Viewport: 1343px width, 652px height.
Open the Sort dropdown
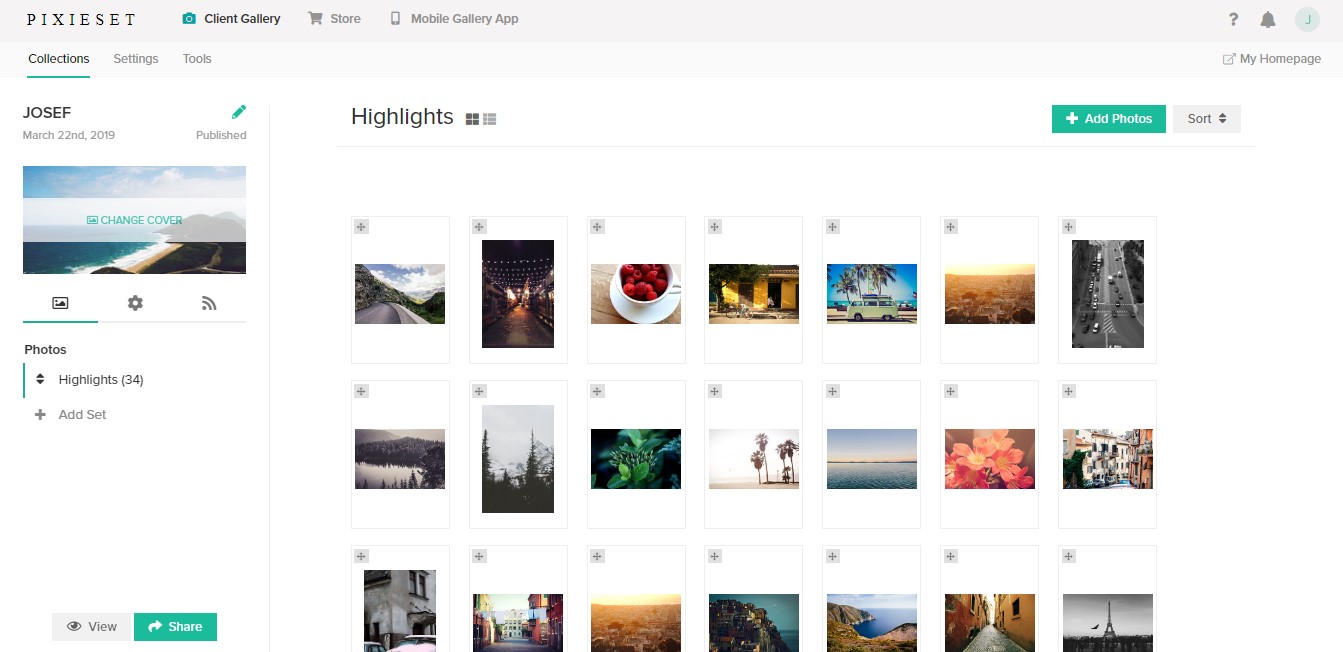tap(1206, 119)
